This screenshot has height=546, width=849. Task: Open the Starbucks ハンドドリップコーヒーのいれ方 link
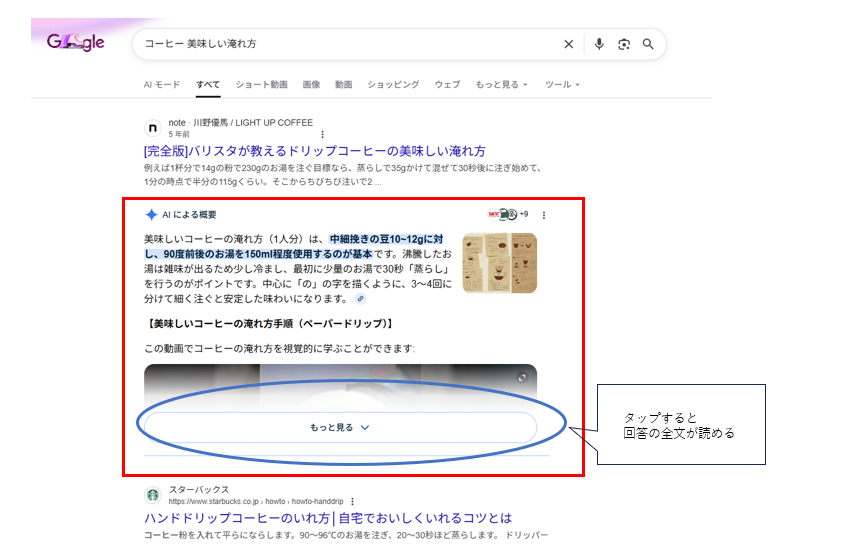click(x=328, y=518)
